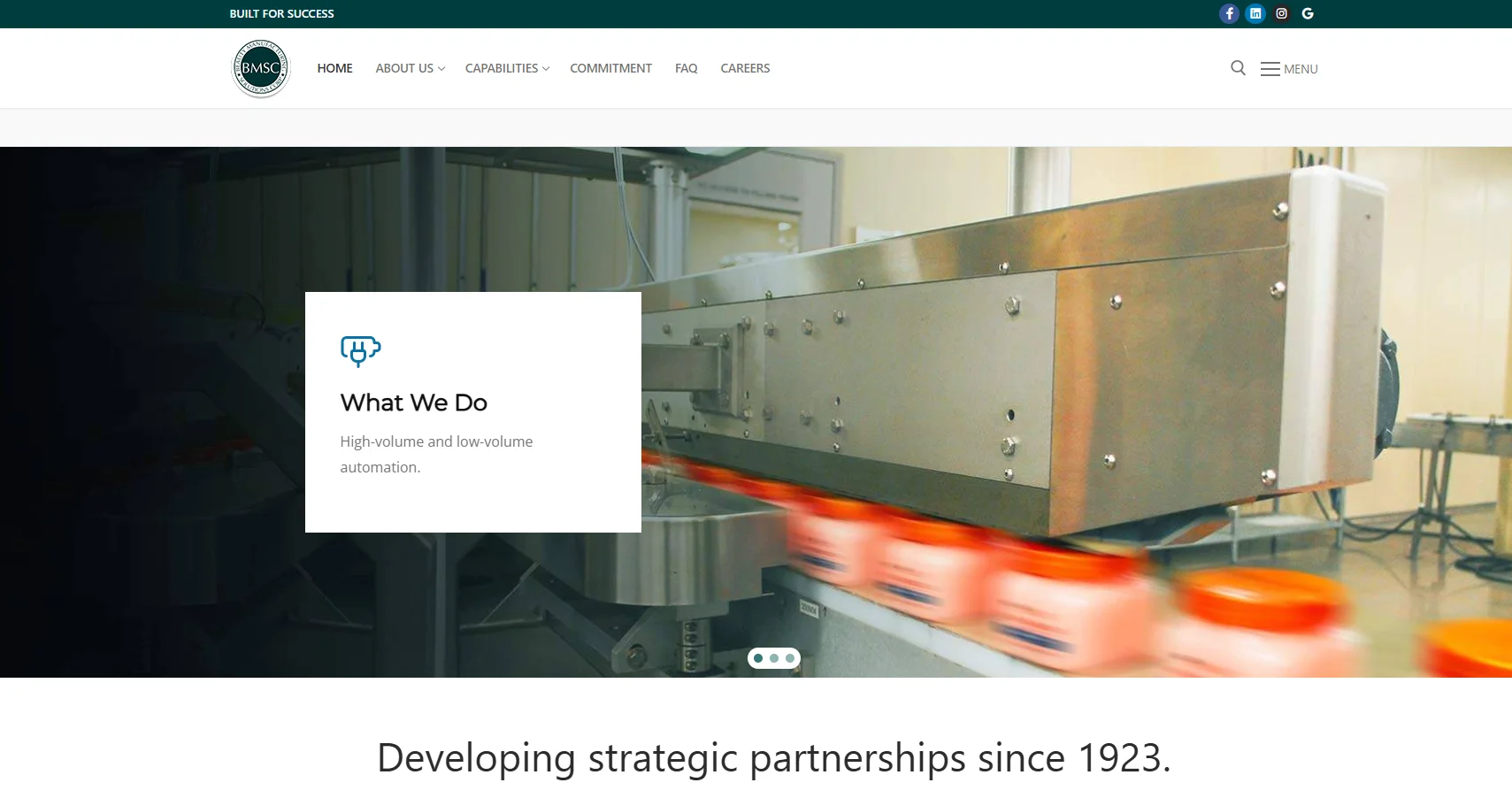Expand the About Us dropdown menu
The image size is (1512, 798).
point(411,68)
